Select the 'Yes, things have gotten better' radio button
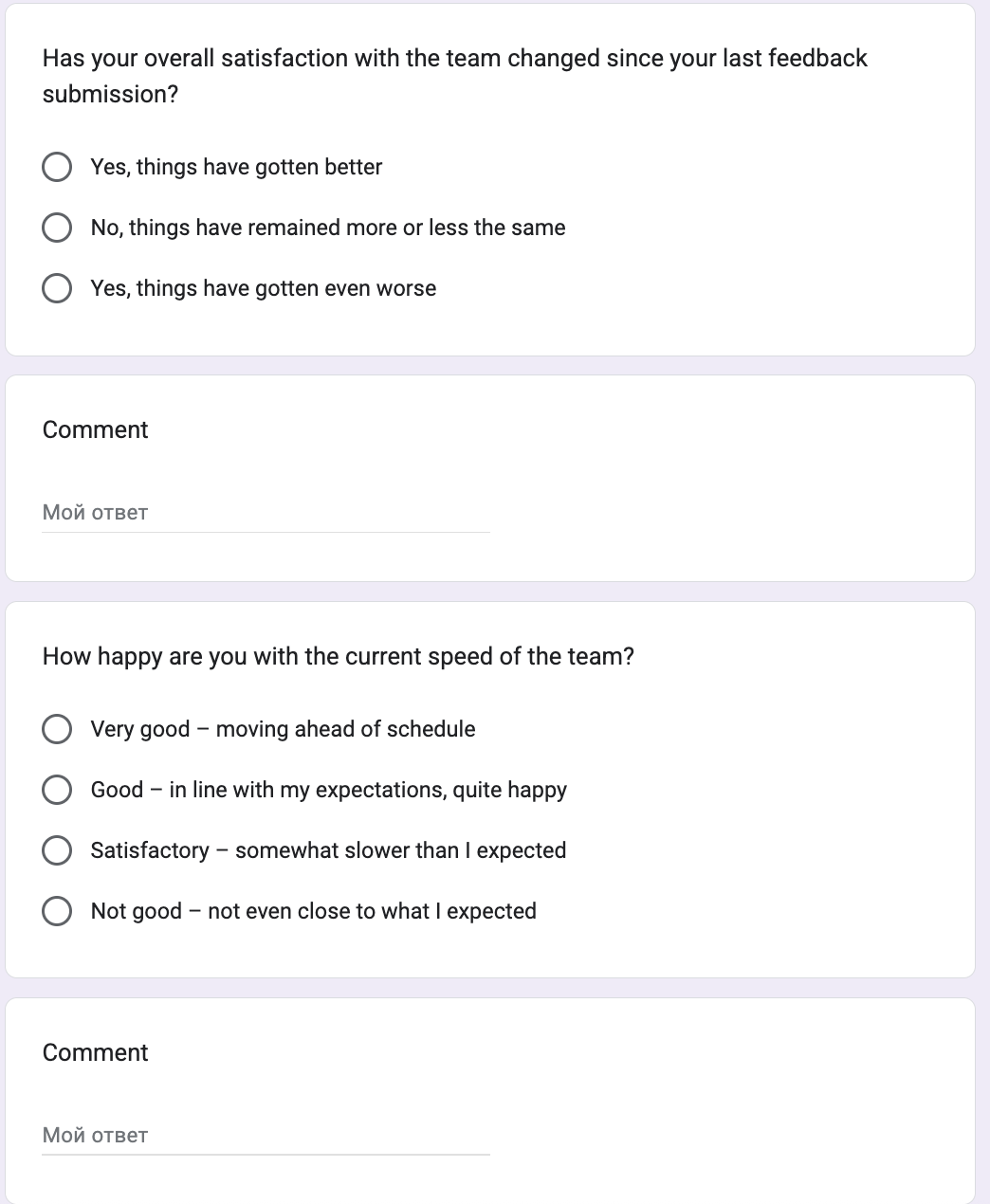The image size is (990, 1204). [x=57, y=167]
